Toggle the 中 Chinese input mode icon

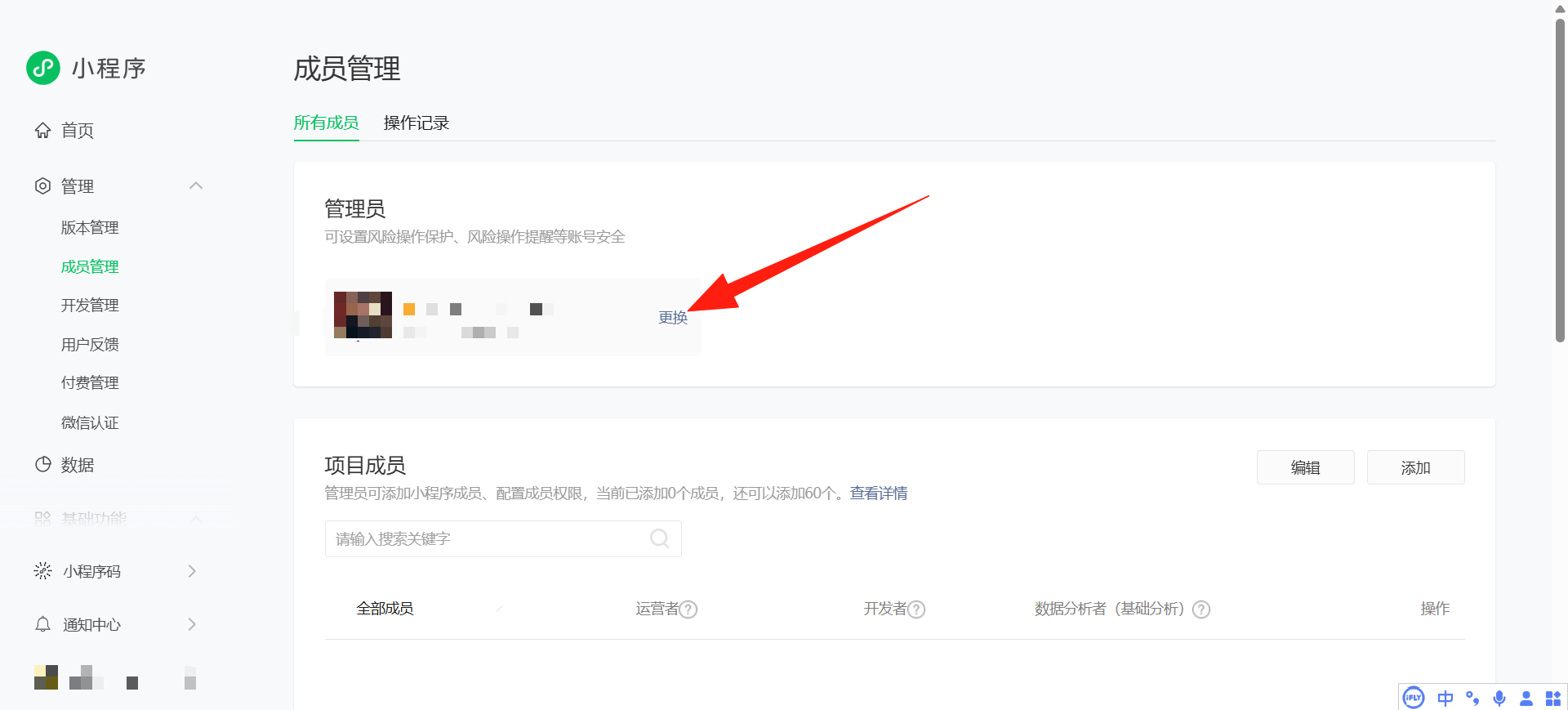tap(1445, 698)
